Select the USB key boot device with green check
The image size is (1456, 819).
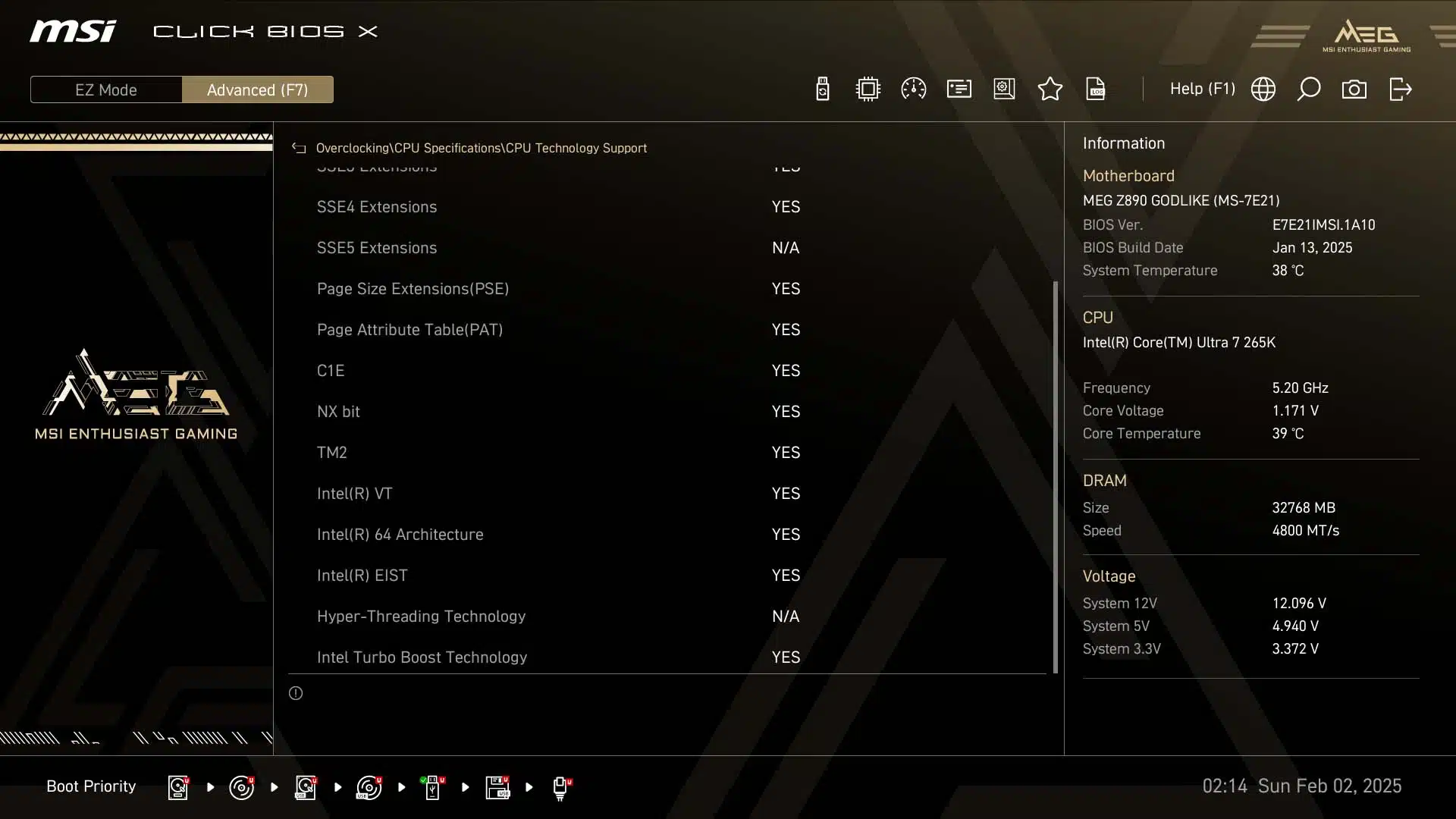pyautogui.click(x=433, y=787)
